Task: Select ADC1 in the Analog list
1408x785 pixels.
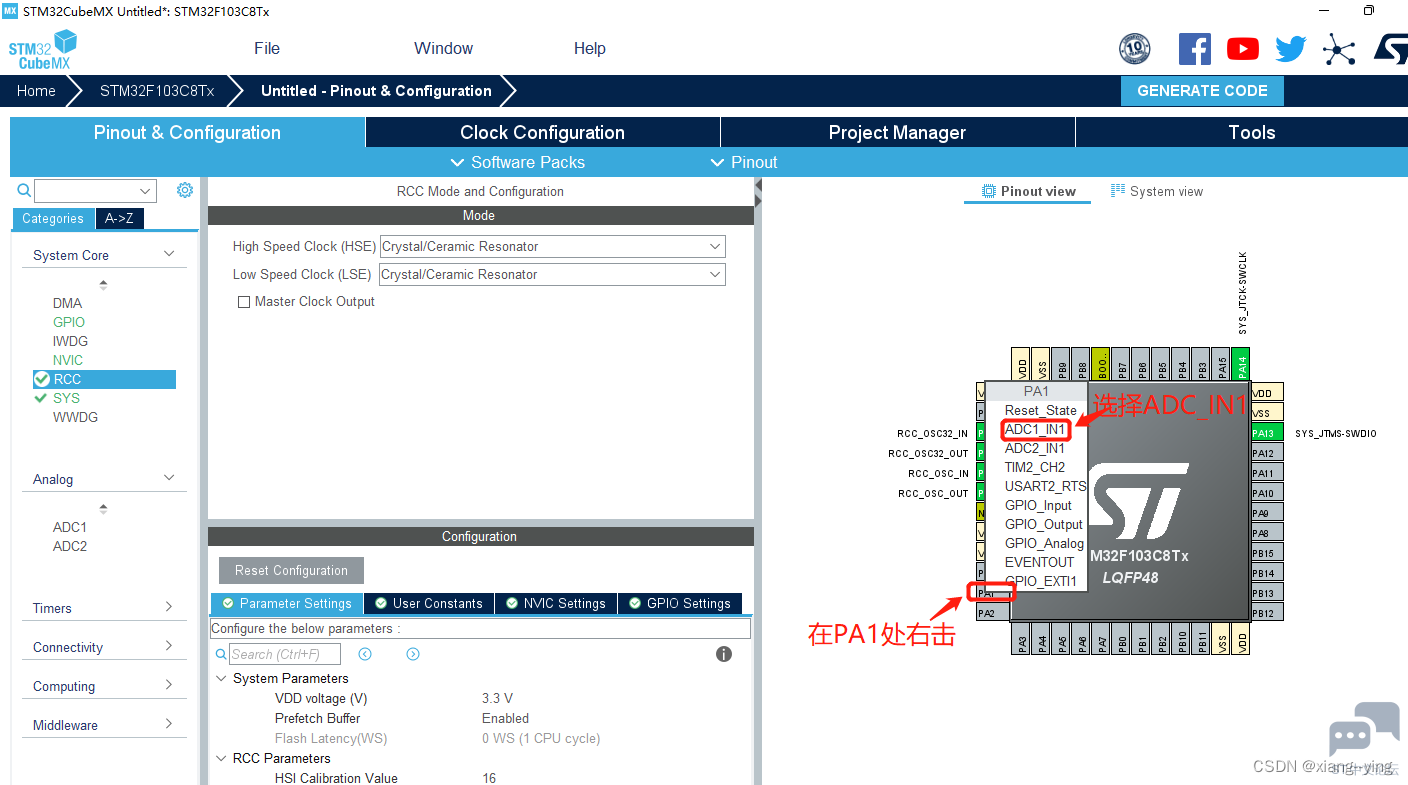Action: [70, 527]
